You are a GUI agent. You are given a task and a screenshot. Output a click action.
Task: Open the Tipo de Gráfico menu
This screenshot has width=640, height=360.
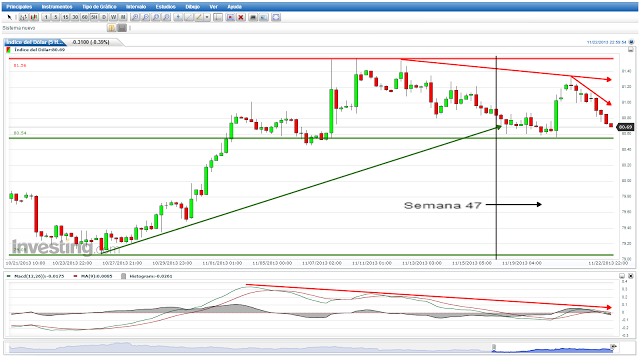coord(99,7)
